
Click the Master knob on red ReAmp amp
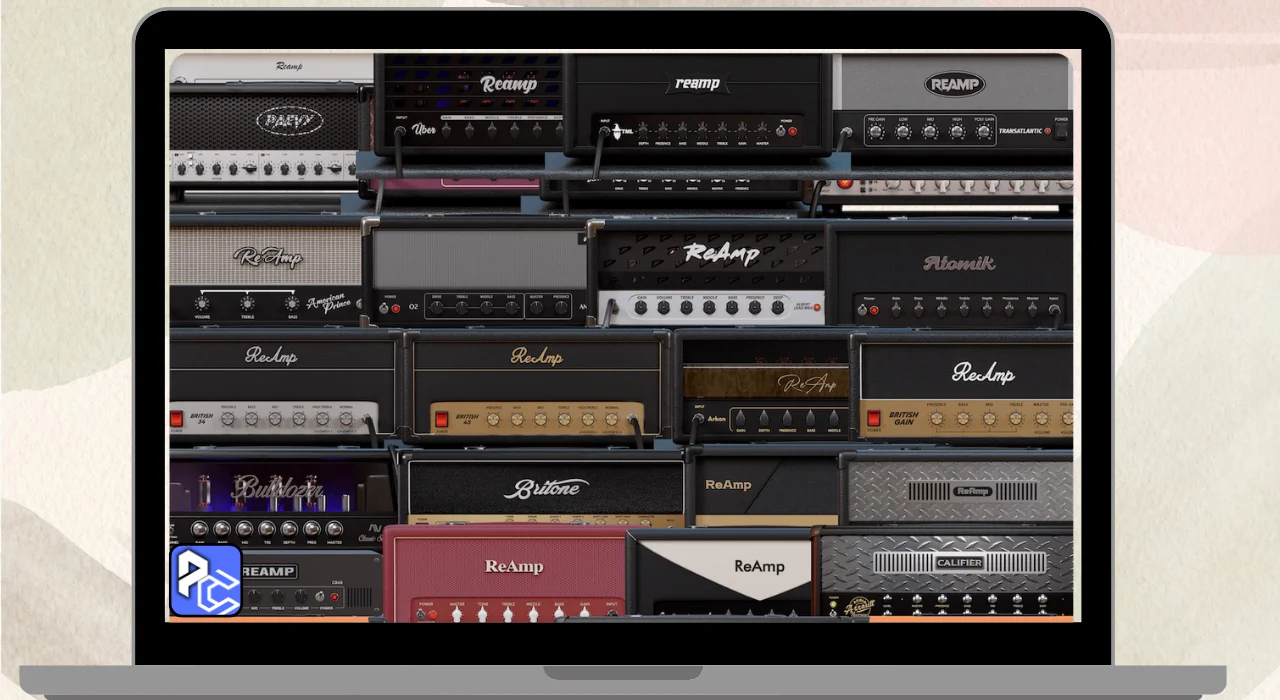coord(457,613)
